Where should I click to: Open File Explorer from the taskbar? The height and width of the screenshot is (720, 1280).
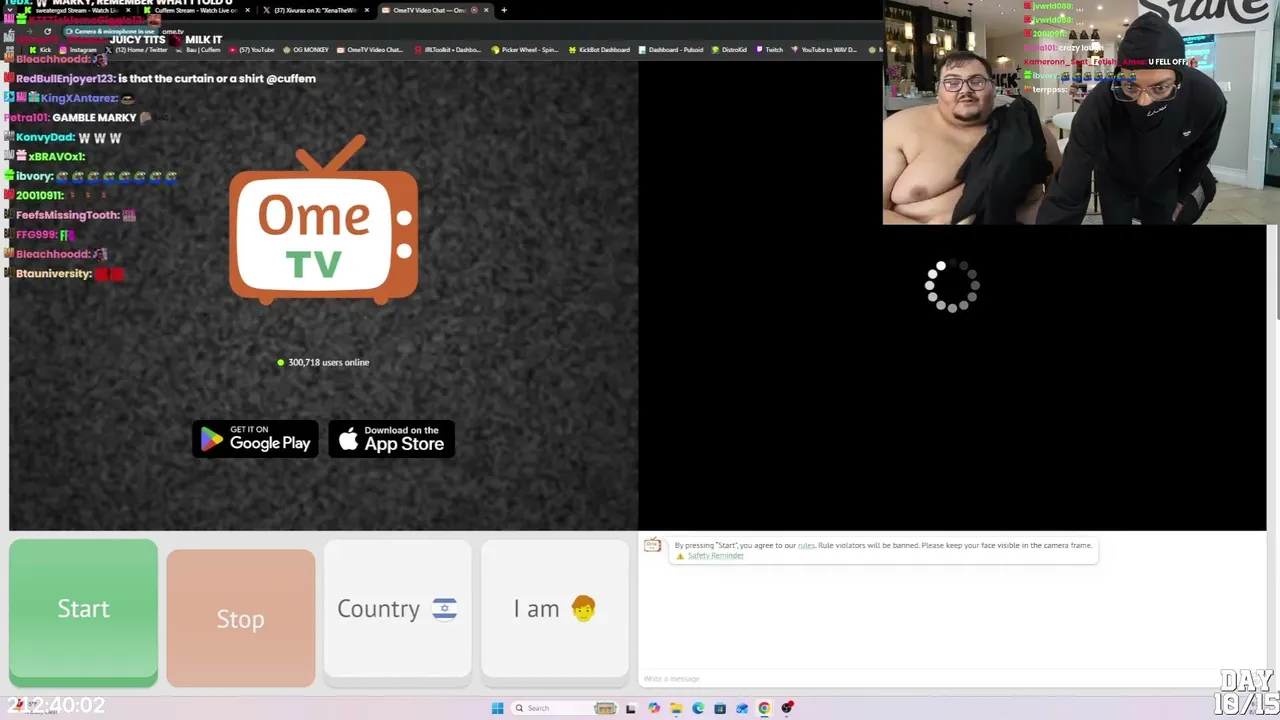676,708
